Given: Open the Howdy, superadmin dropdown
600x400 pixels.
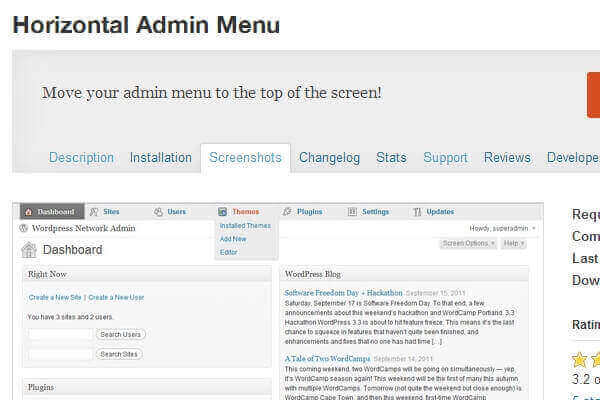Looking at the screenshot, I should tap(502, 229).
